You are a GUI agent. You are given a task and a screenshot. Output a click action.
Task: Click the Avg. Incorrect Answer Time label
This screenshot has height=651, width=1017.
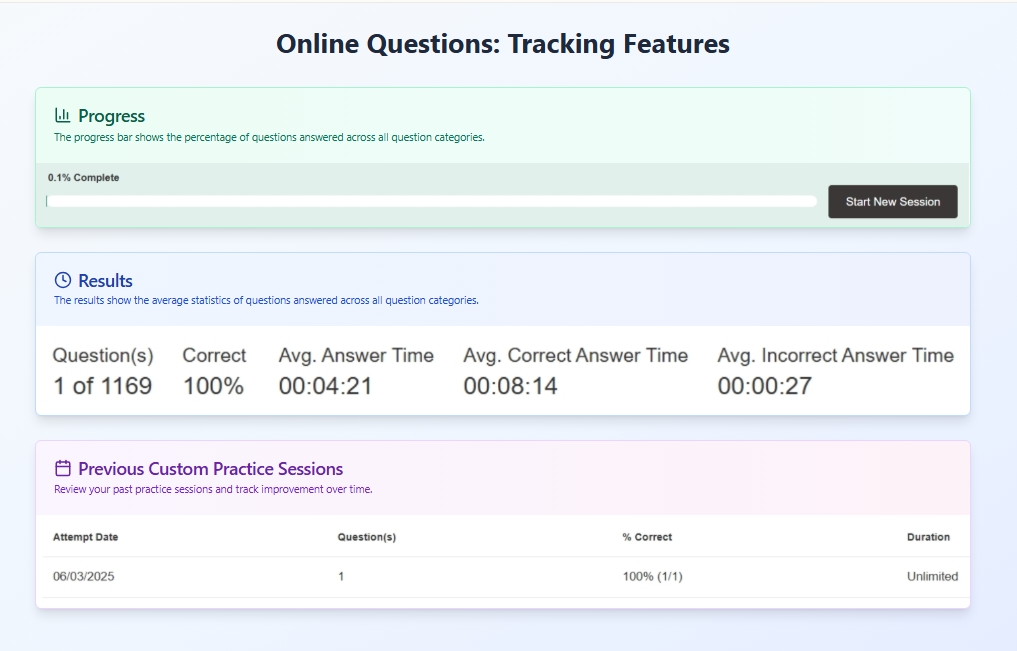click(835, 355)
